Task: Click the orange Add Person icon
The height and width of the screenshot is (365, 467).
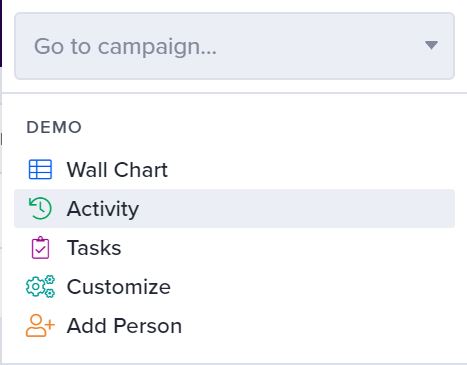Action: pyautogui.click(x=40, y=326)
